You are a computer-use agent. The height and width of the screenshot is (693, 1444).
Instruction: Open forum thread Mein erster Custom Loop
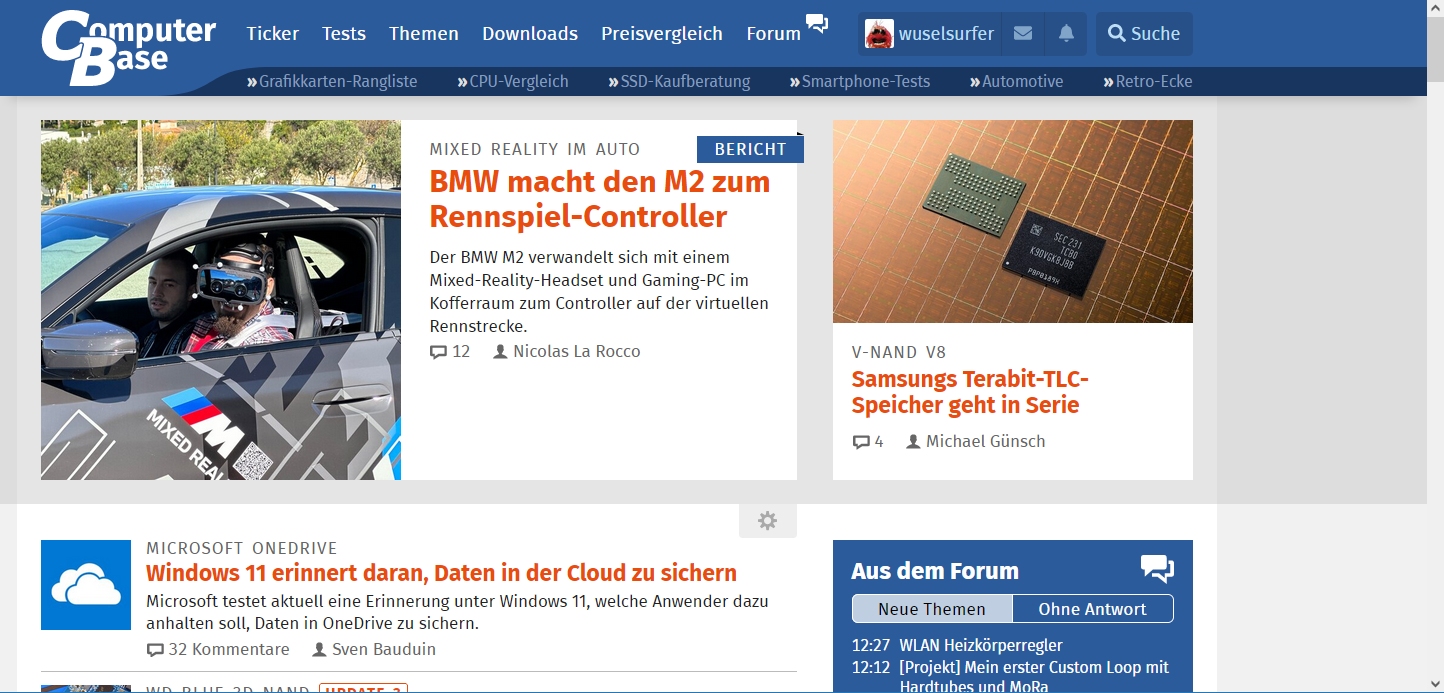click(x=1034, y=677)
